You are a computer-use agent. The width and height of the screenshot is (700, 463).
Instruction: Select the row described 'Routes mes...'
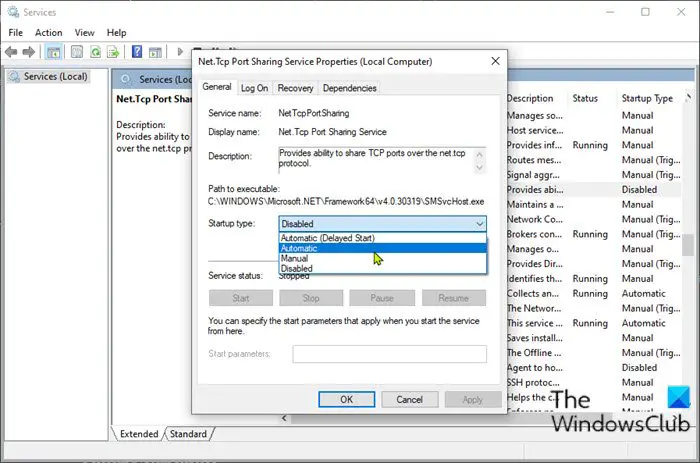[594, 160]
